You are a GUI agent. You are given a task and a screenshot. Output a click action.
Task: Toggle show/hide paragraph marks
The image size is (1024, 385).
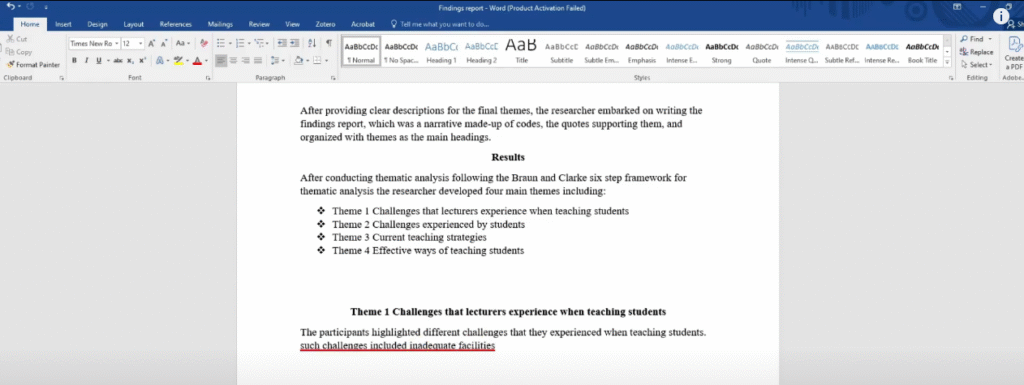(328, 43)
